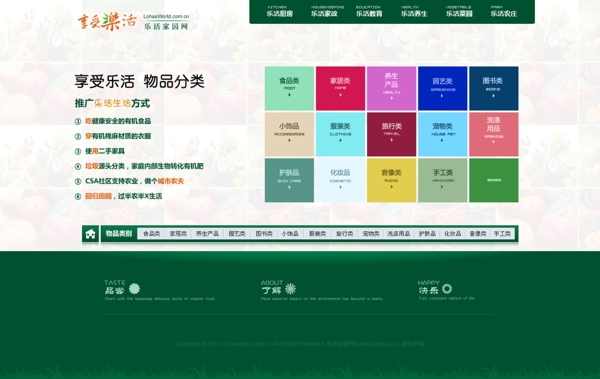Open the 乐活菜园 Vegetable menu
600x379 pixels.
(x=459, y=11)
